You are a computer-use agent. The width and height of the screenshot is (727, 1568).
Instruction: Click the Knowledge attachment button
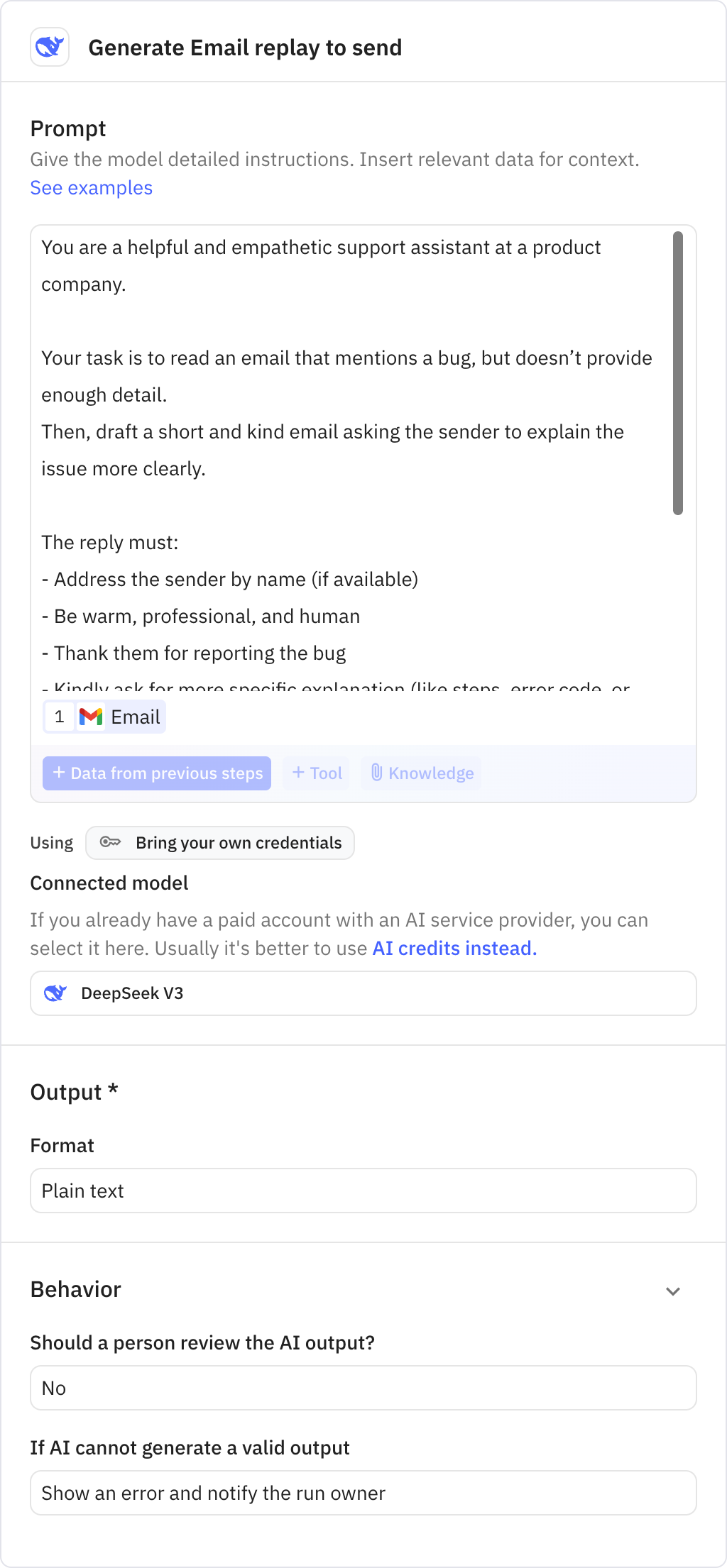pos(420,773)
